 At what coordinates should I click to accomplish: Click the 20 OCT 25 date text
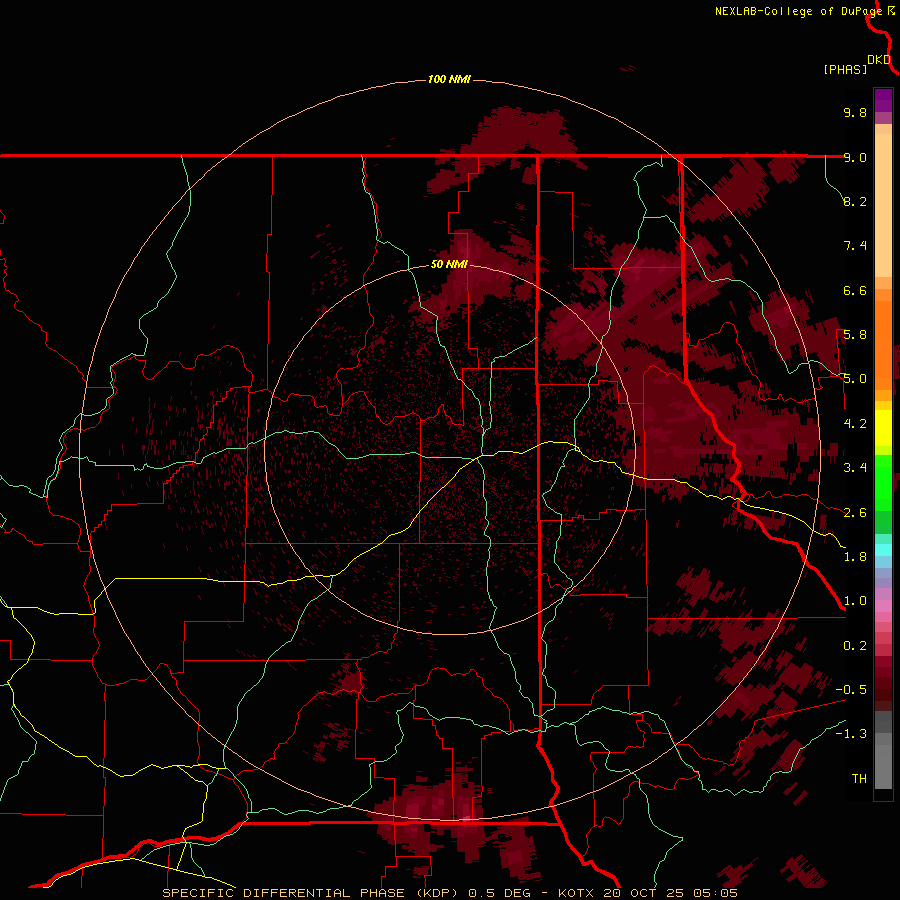(x=642, y=893)
